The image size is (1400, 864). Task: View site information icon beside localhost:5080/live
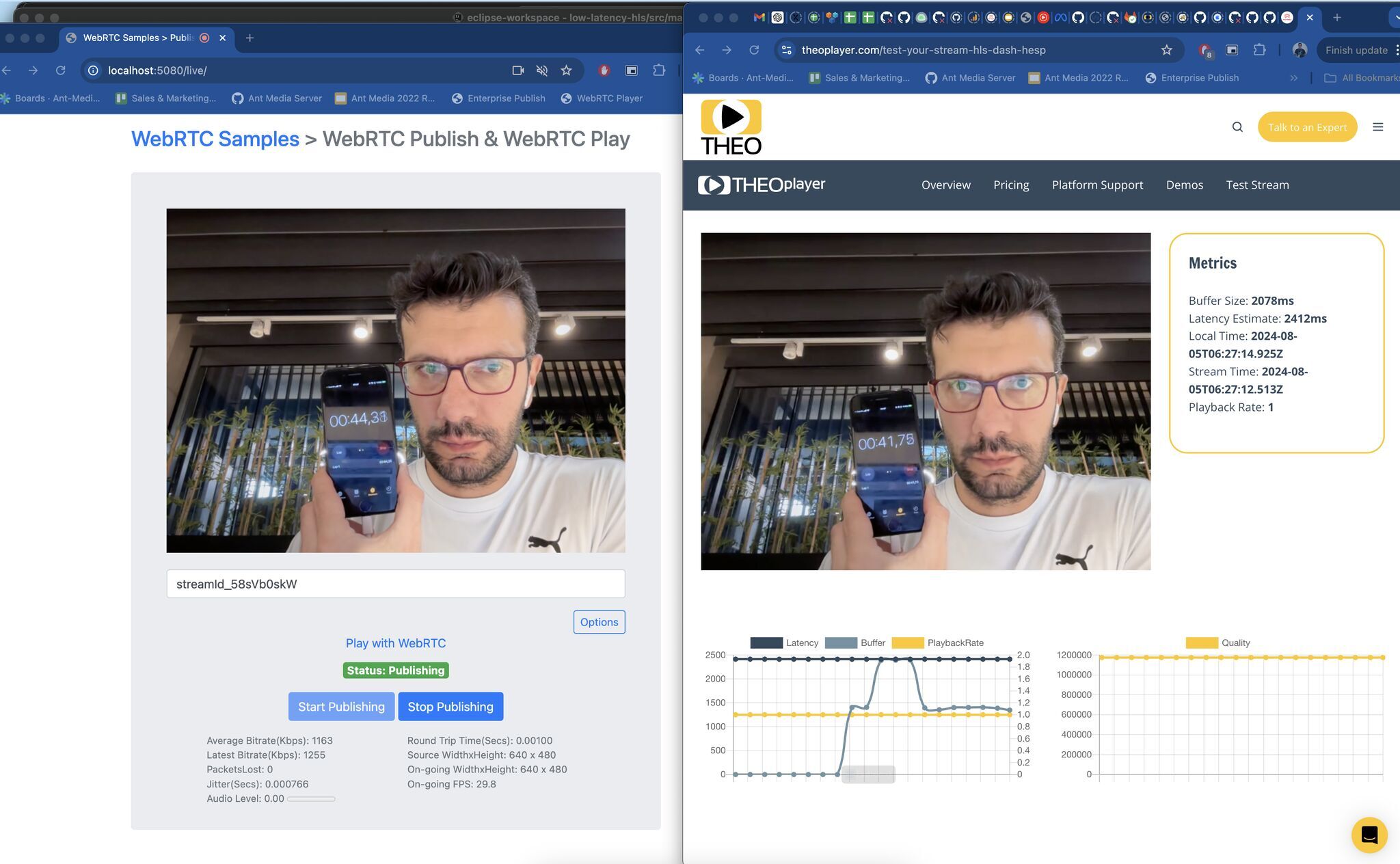point(93,70)
